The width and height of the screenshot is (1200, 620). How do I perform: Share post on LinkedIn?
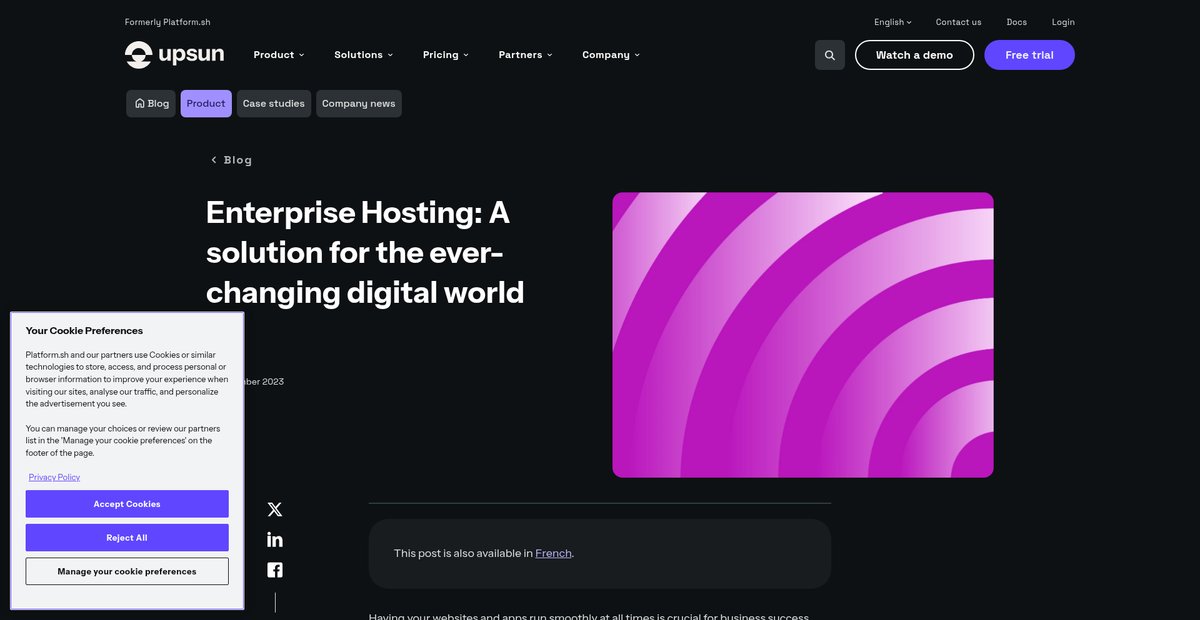275,540
